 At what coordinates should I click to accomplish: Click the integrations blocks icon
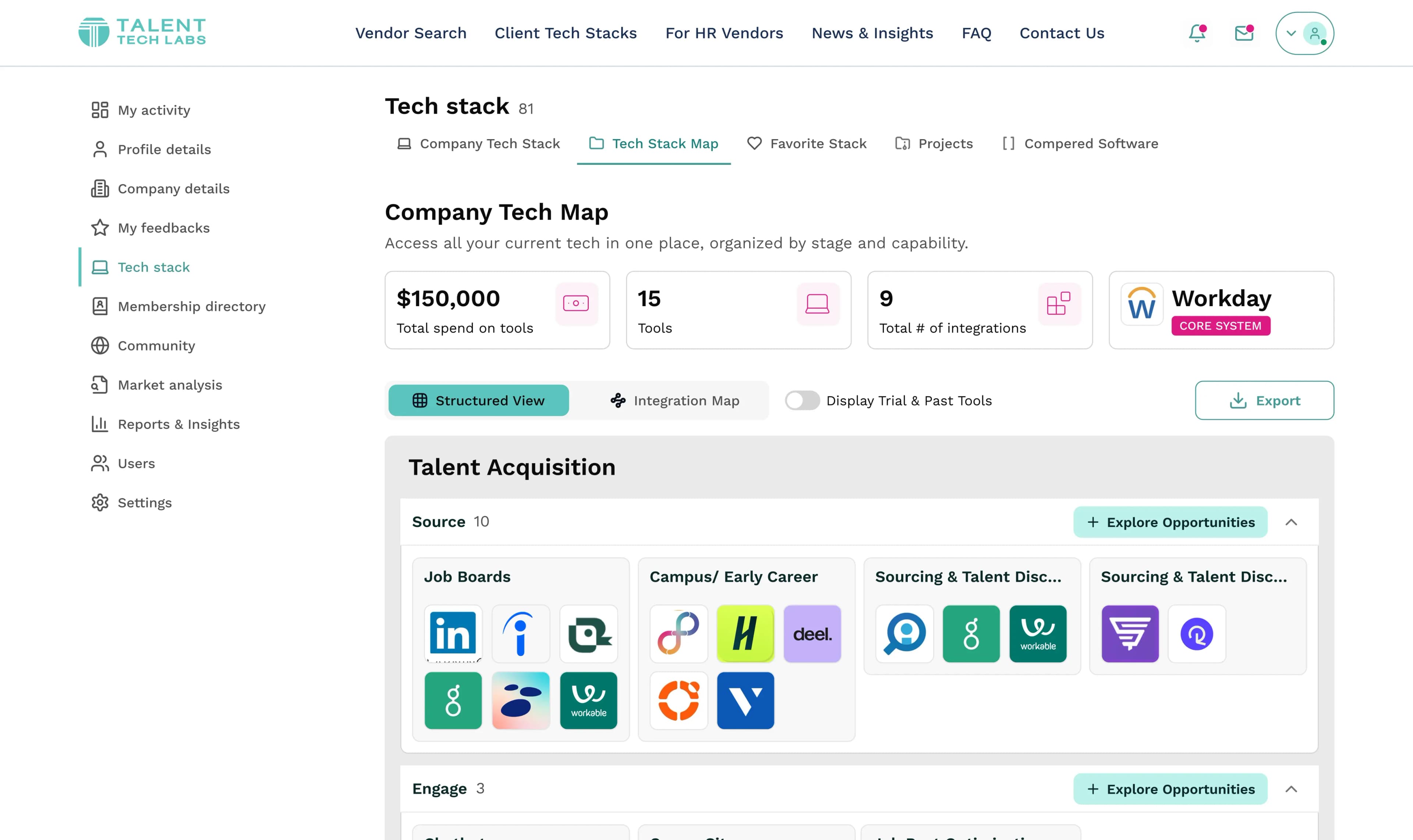[1059, 304]
